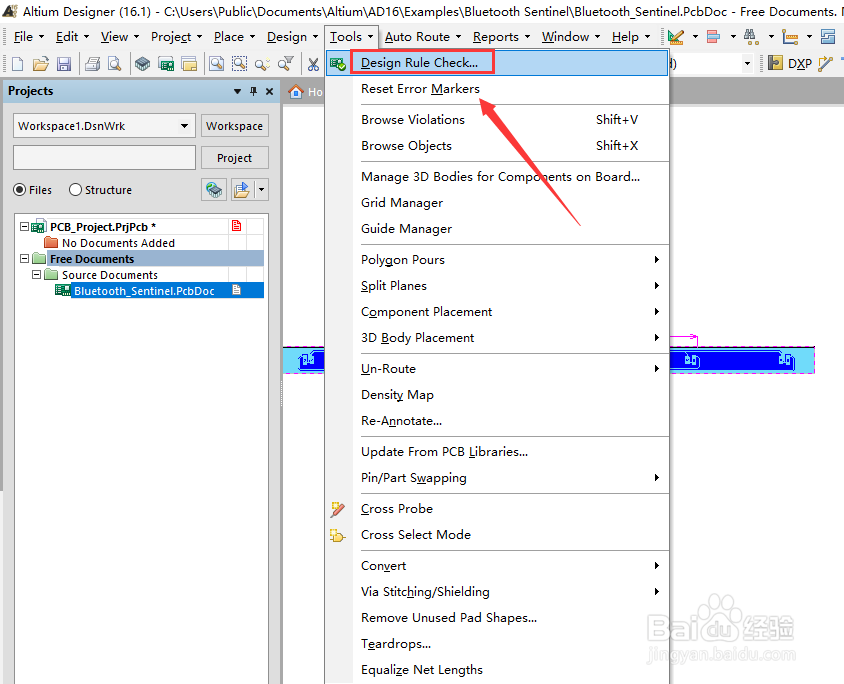Click Zoom selected objects icon

click(x=262, y=64)
